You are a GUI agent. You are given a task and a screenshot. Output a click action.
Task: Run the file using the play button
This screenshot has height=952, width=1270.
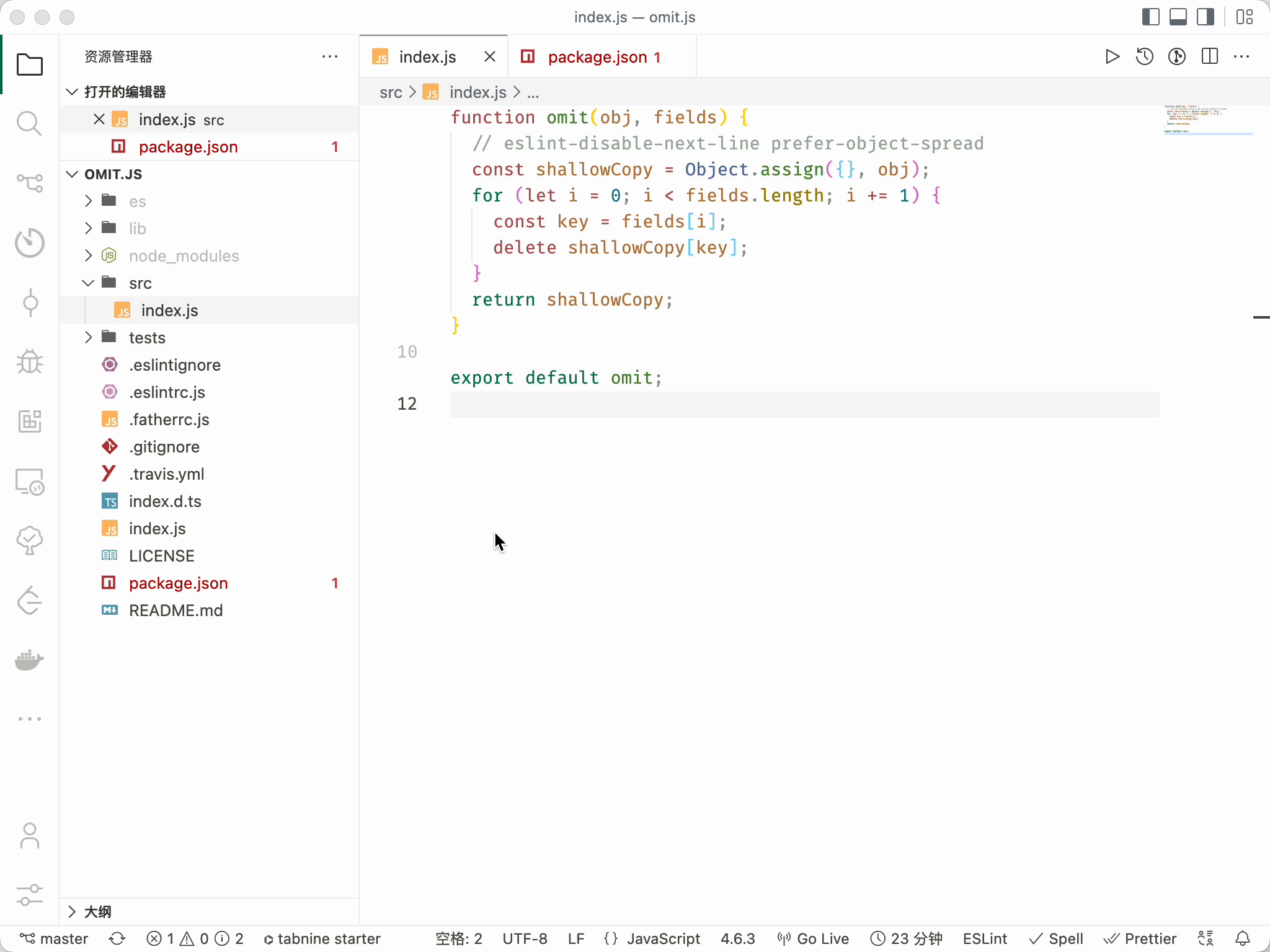(1112, 56)
